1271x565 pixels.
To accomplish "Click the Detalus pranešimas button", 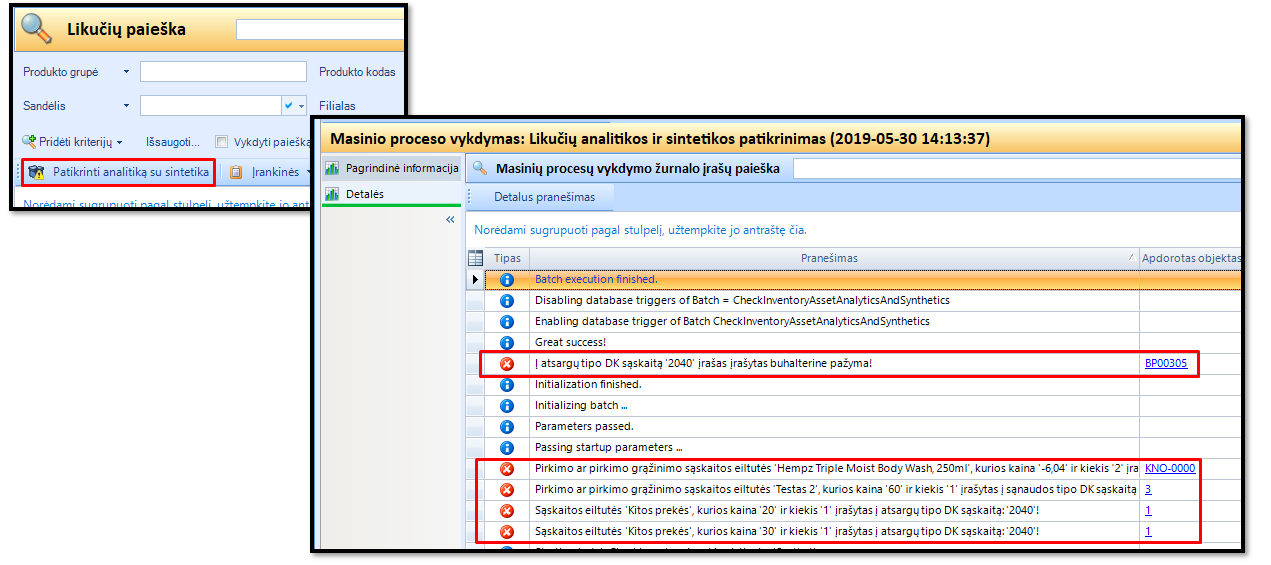I will coord(544,197).
